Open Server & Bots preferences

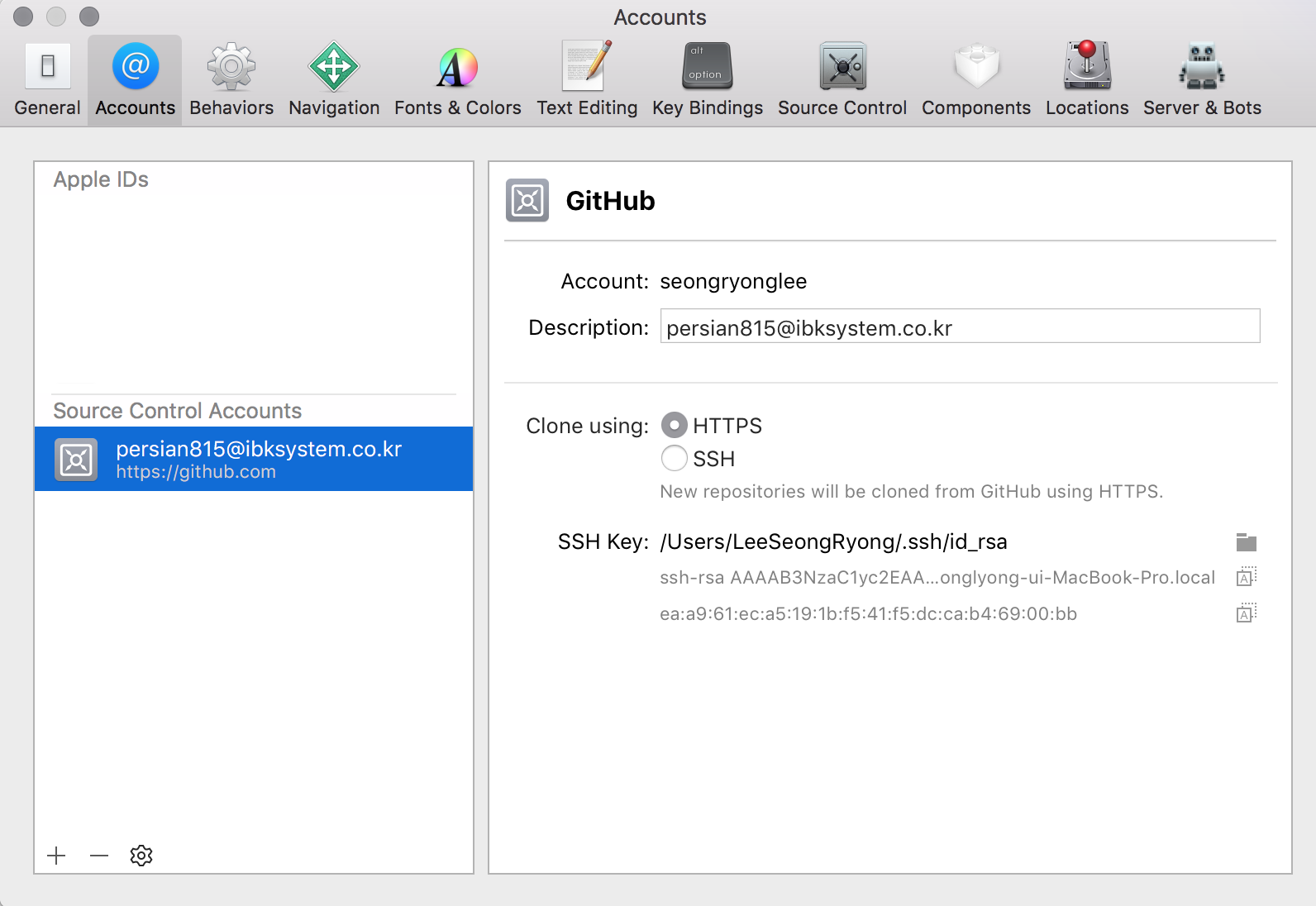(1202, 80)
